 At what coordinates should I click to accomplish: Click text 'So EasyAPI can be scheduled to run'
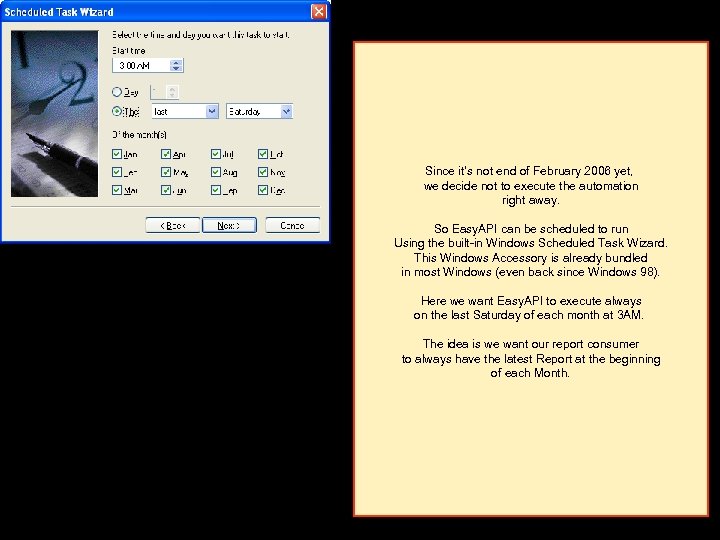coord(531,229)
